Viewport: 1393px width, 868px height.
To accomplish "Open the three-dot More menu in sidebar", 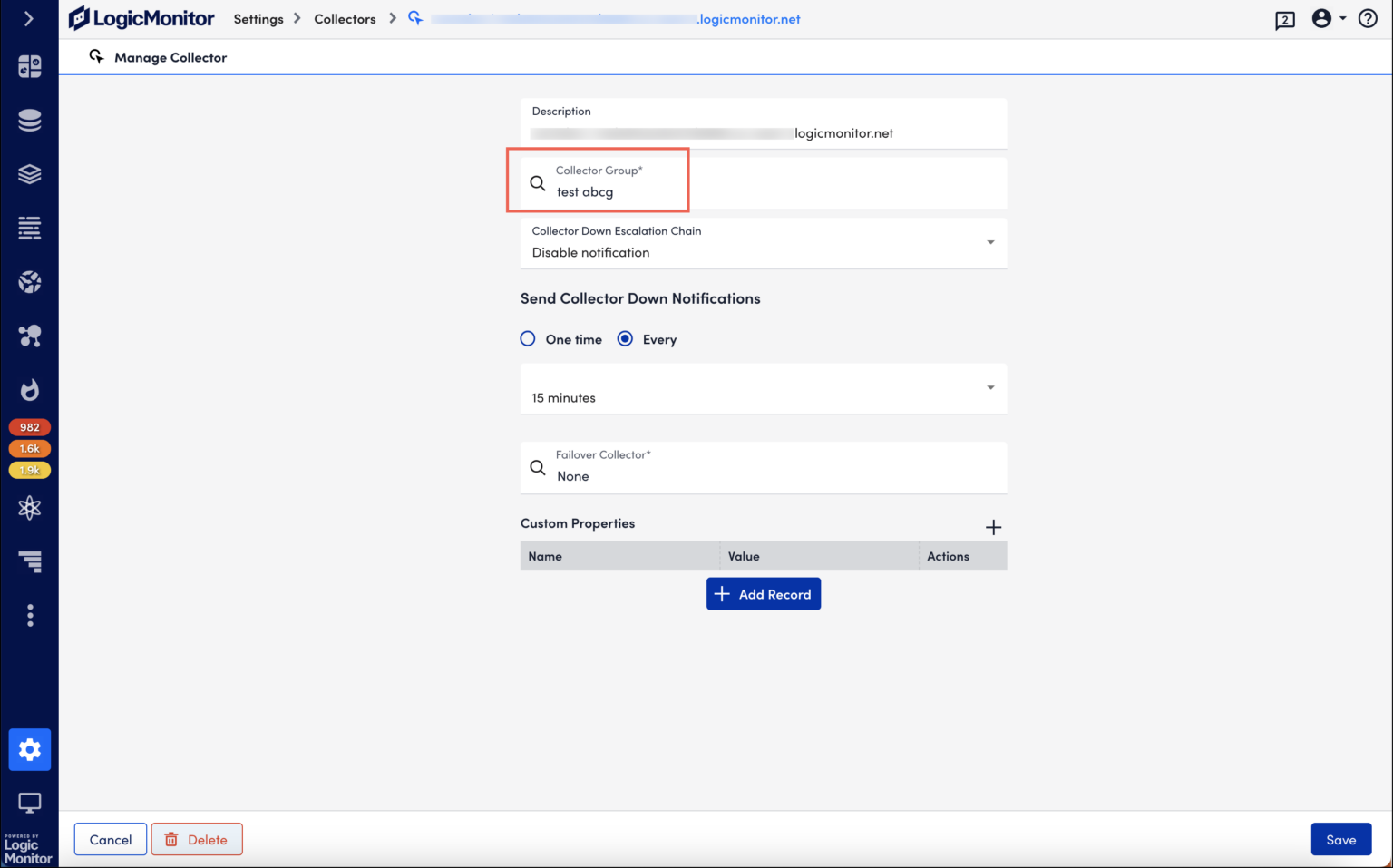I will pyautogui.click(x=29, y=616).
